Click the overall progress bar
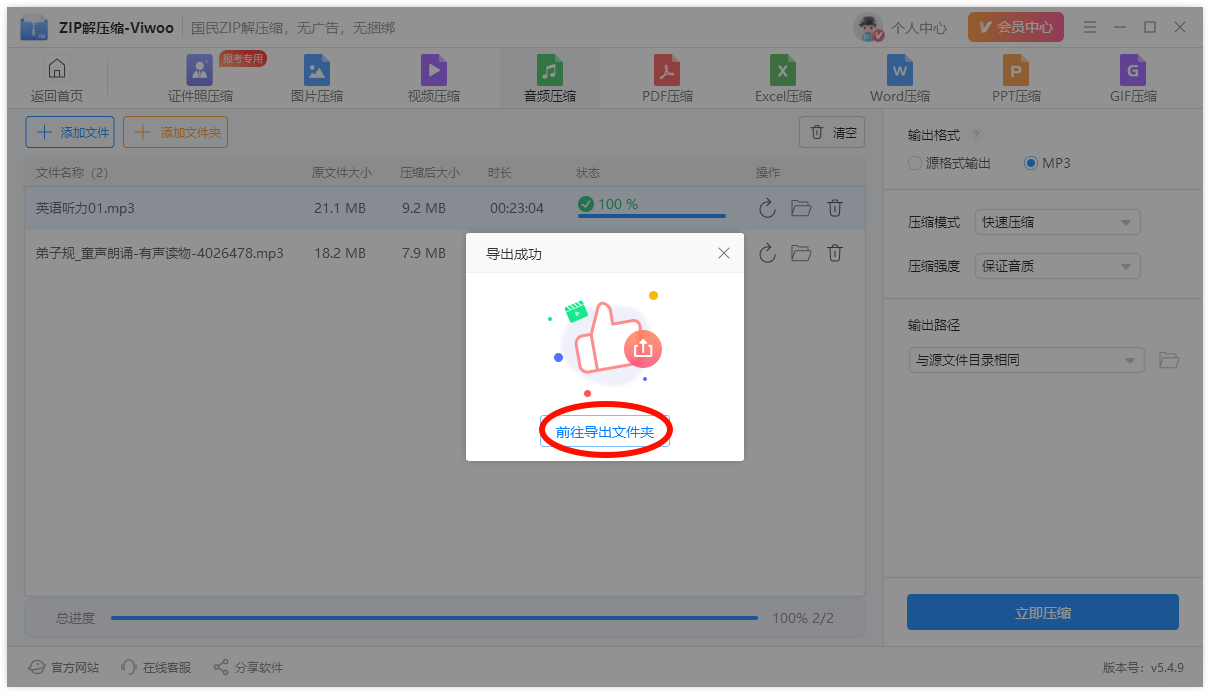The width and height of the screenshot is (1210, 694). click(434, 618)
